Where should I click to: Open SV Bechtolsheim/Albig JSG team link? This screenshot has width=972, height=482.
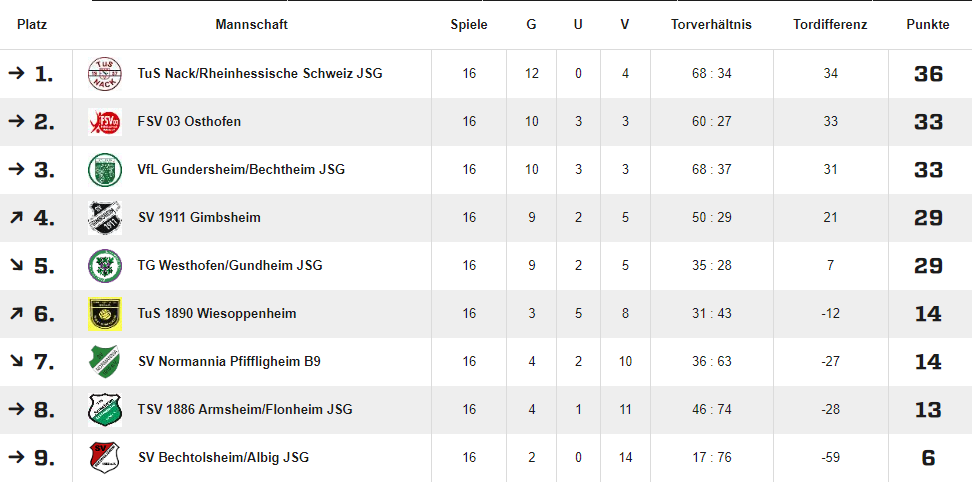[223, 458]
